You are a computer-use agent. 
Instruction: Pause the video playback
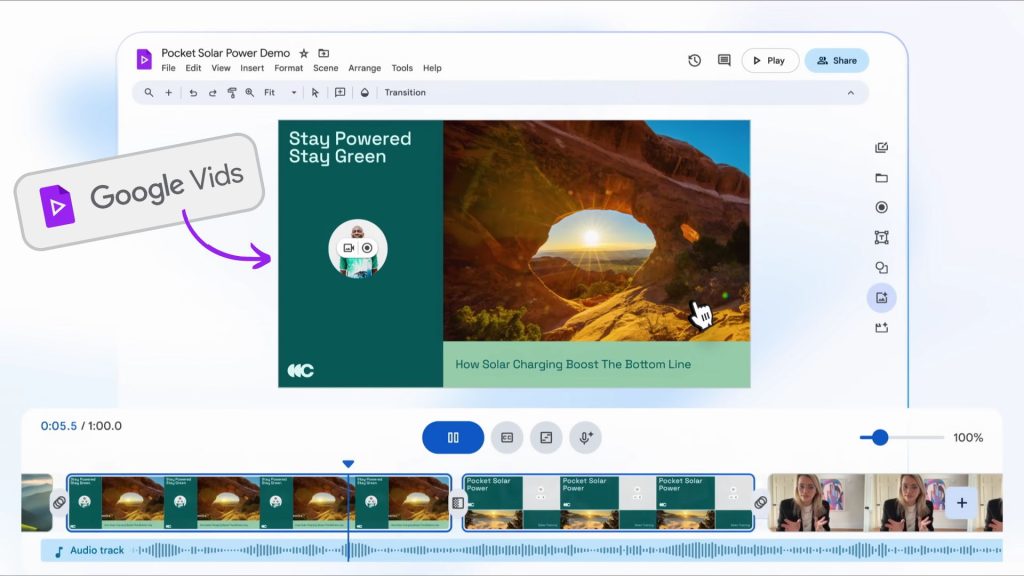pos(453,438)
